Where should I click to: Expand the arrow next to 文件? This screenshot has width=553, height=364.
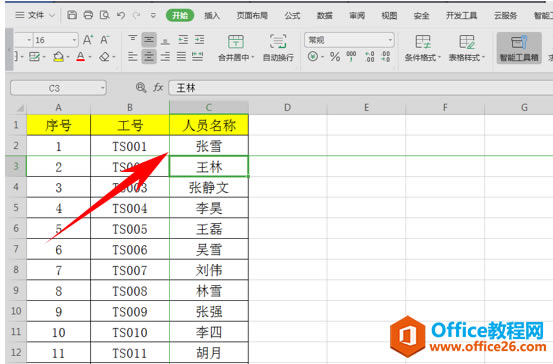[x=52, y=15]
